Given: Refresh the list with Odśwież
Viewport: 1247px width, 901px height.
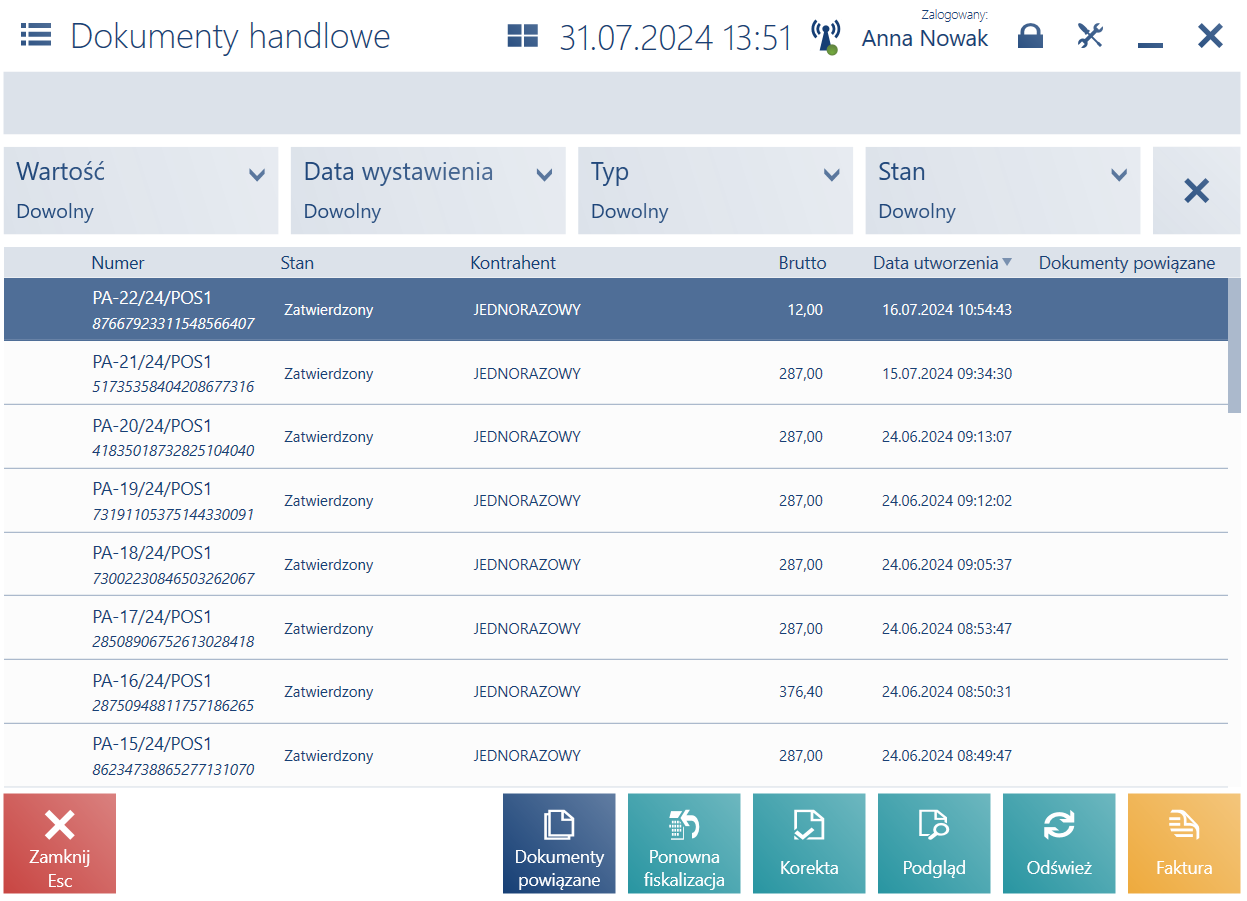Looking at the screenshot, I should (x=1059, y=843).
